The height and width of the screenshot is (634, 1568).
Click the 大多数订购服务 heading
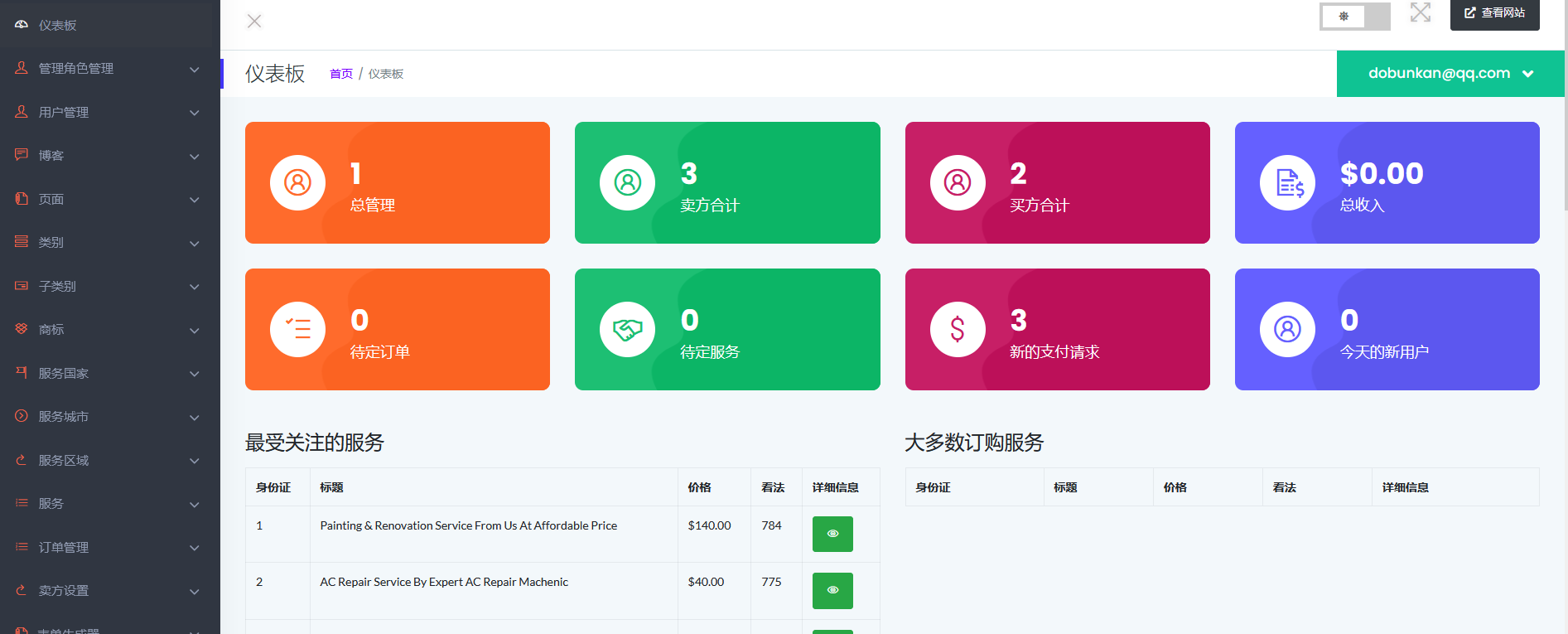pos(974,443)
